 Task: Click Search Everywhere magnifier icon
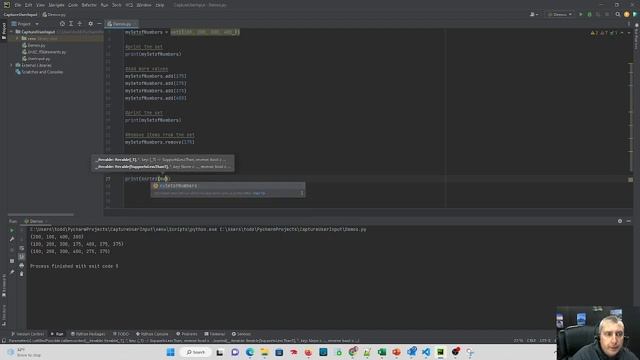click(618, 14)
